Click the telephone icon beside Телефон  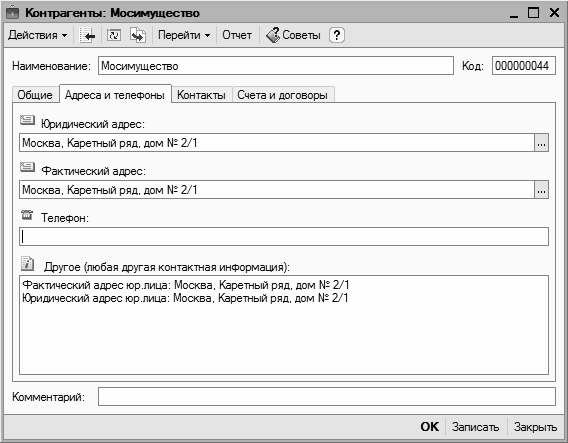[27, 215]
